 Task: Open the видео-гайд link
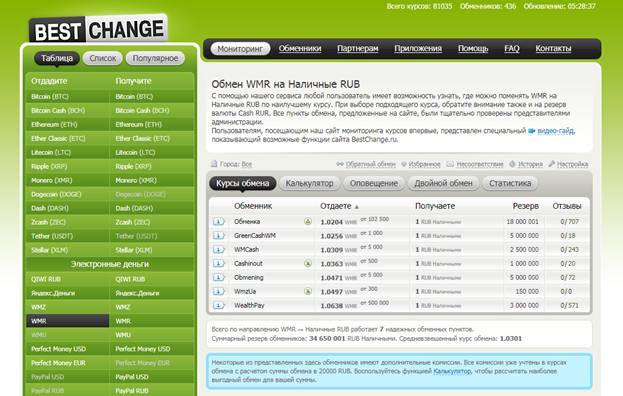point(556,131)
